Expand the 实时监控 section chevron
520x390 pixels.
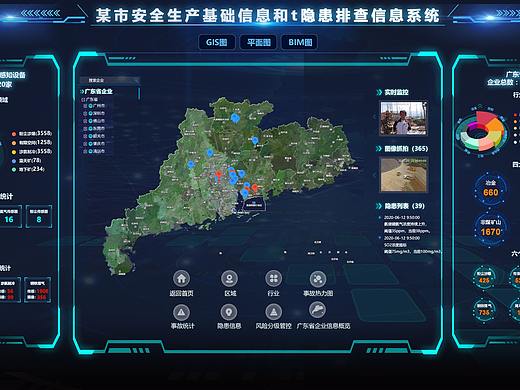coord(379,92)
